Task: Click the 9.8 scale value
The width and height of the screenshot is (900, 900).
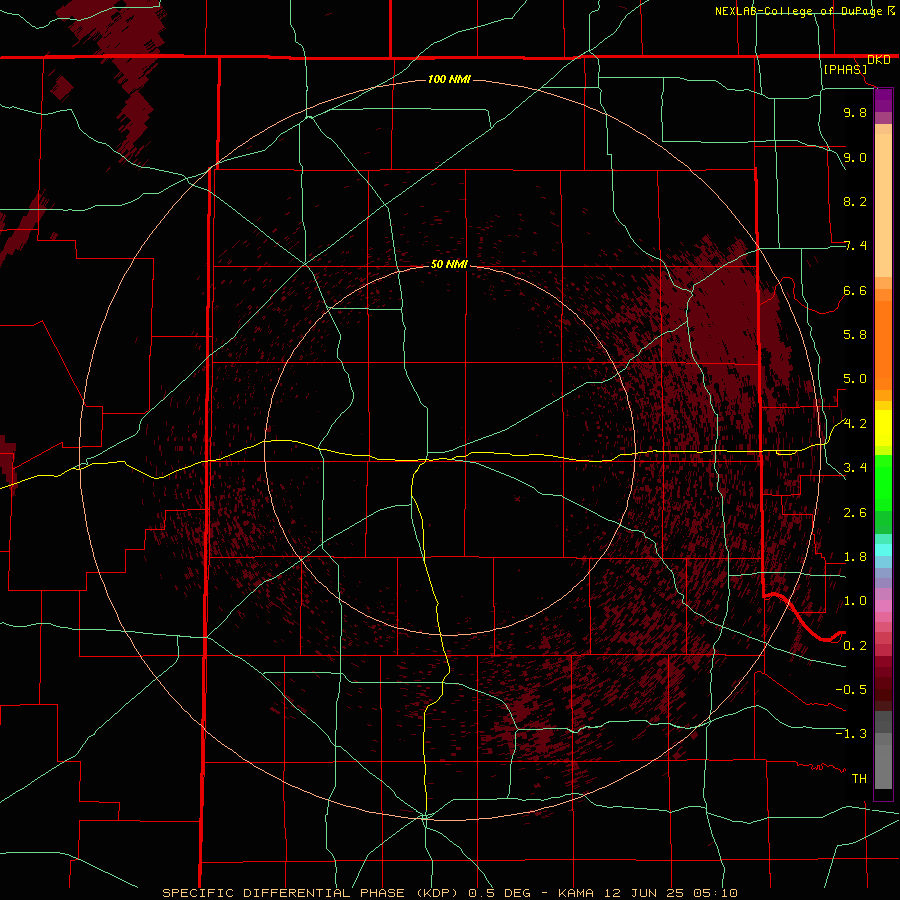Action: pos(855,112)
